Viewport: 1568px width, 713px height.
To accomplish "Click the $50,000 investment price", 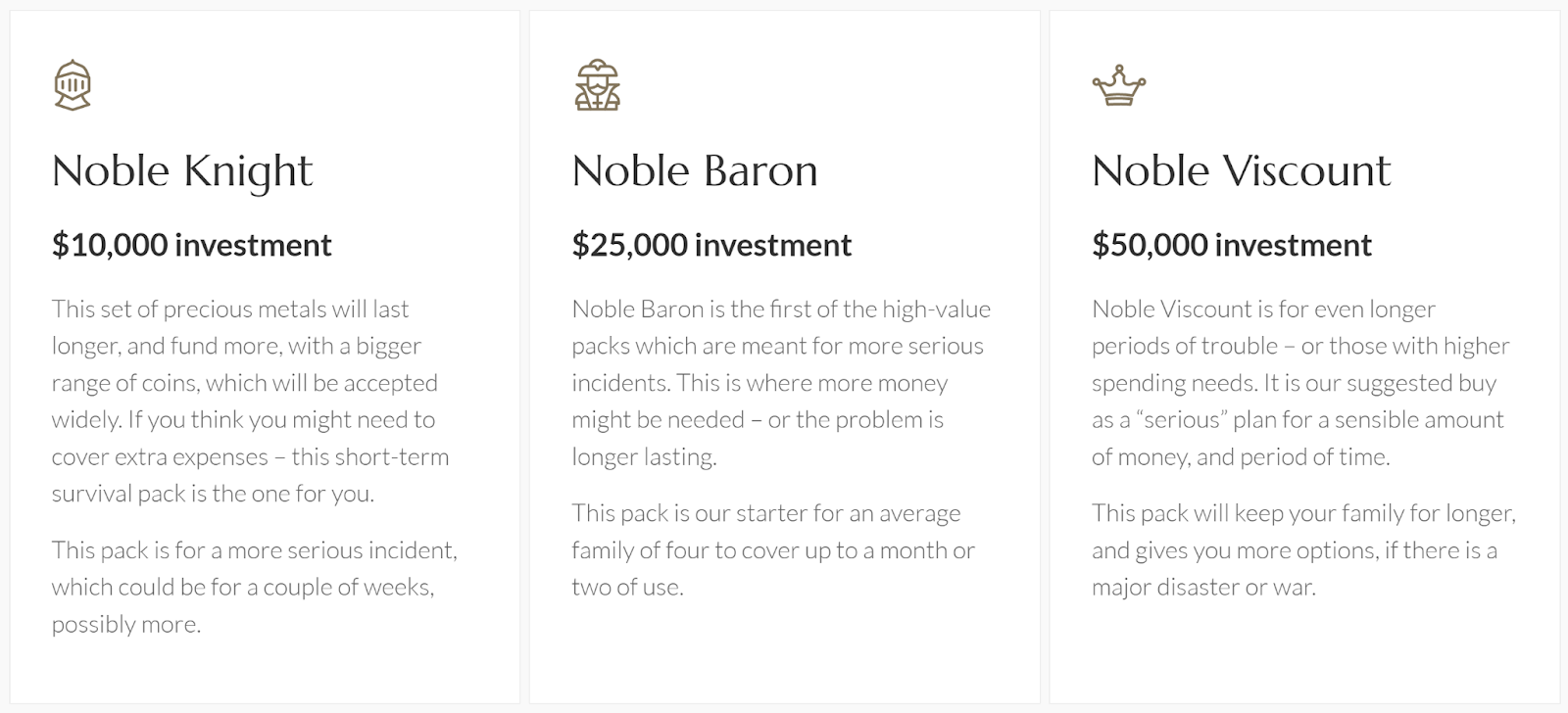I will tap(1232, 245).
